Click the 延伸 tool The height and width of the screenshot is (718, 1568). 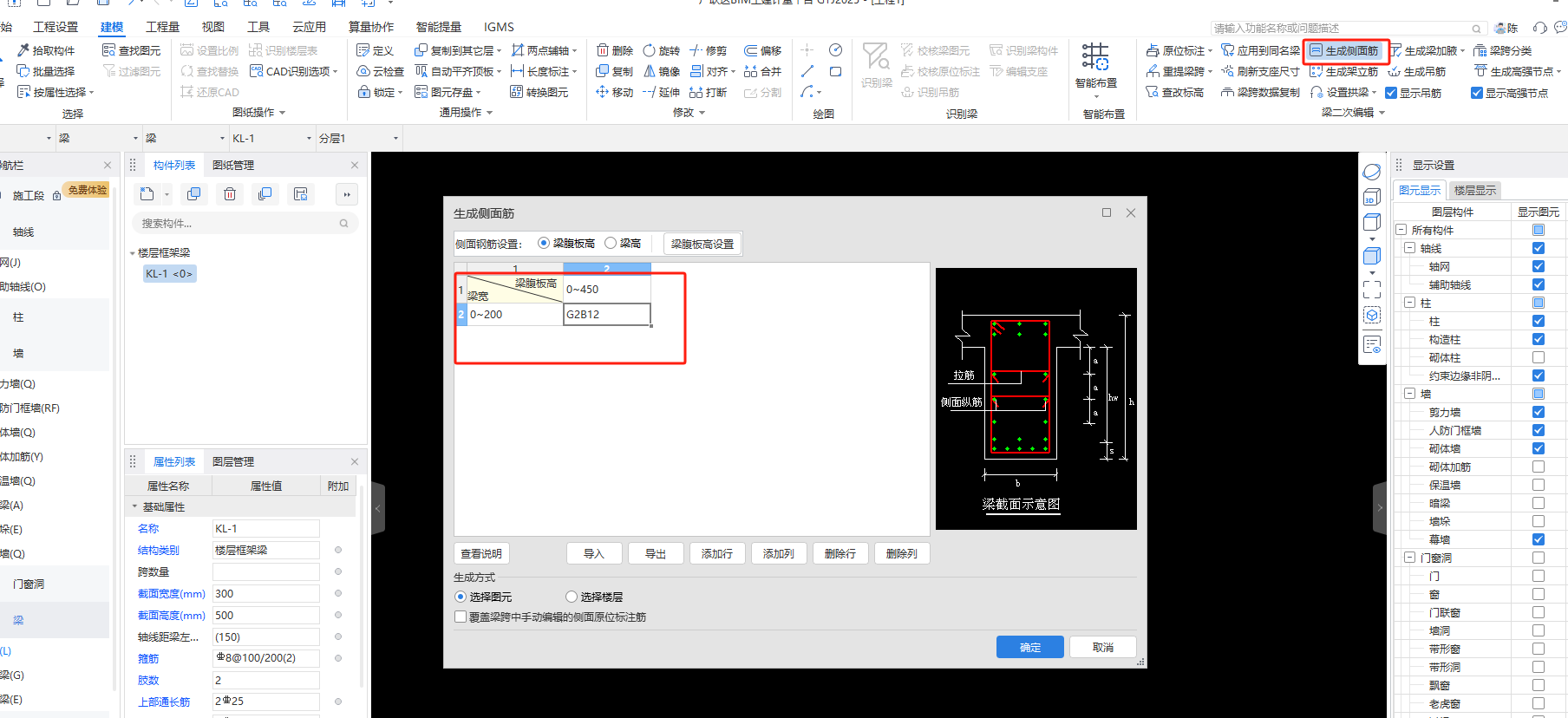(661, 92)
